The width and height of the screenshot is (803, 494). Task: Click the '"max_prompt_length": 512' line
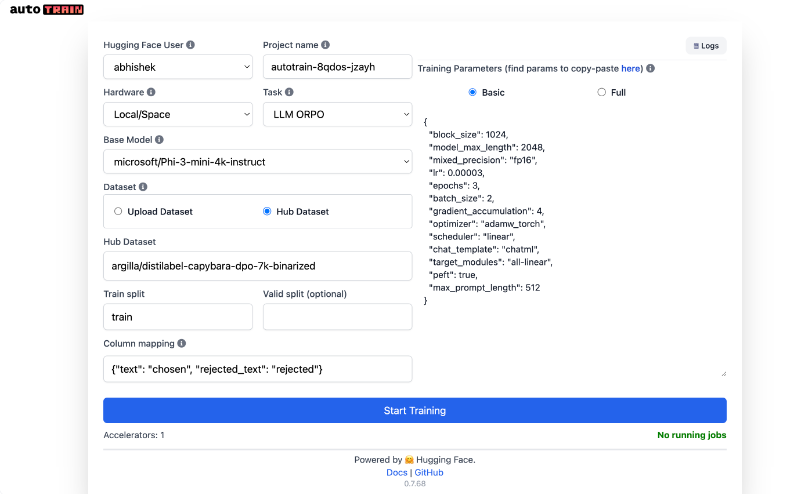pyautogui.click(x=484, y=288)
